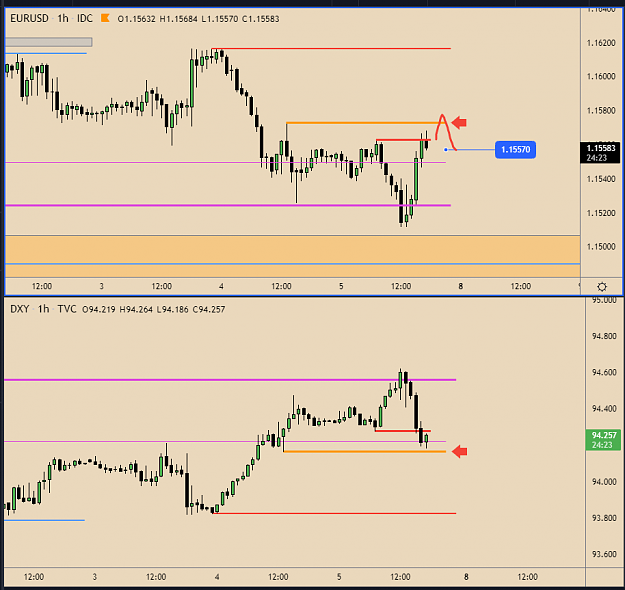This screenshot has width=625, height=590.
Task: Select the blue 1.15570 price label
Action: tap(515, 149)
